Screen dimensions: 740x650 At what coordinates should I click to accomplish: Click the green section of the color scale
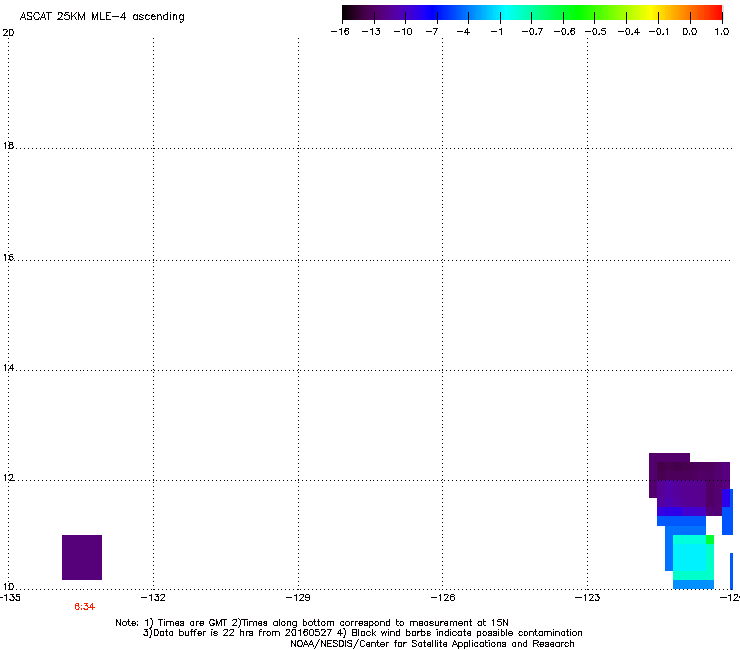[x=580, y=13]
